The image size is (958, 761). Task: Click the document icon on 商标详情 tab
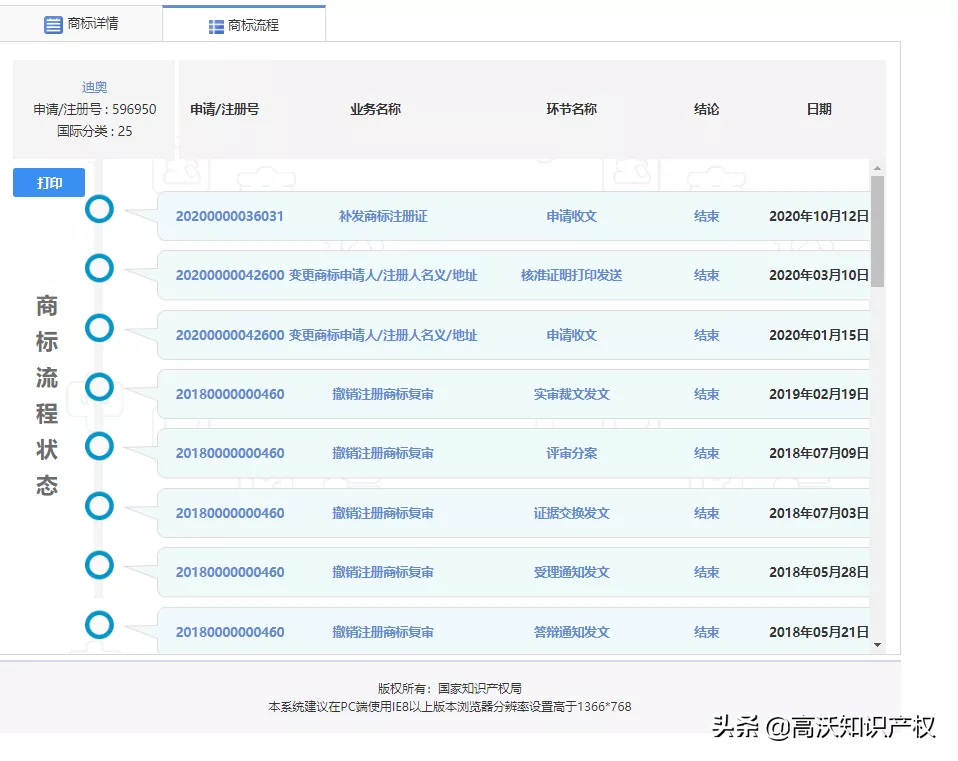click(x=55, y=23)
